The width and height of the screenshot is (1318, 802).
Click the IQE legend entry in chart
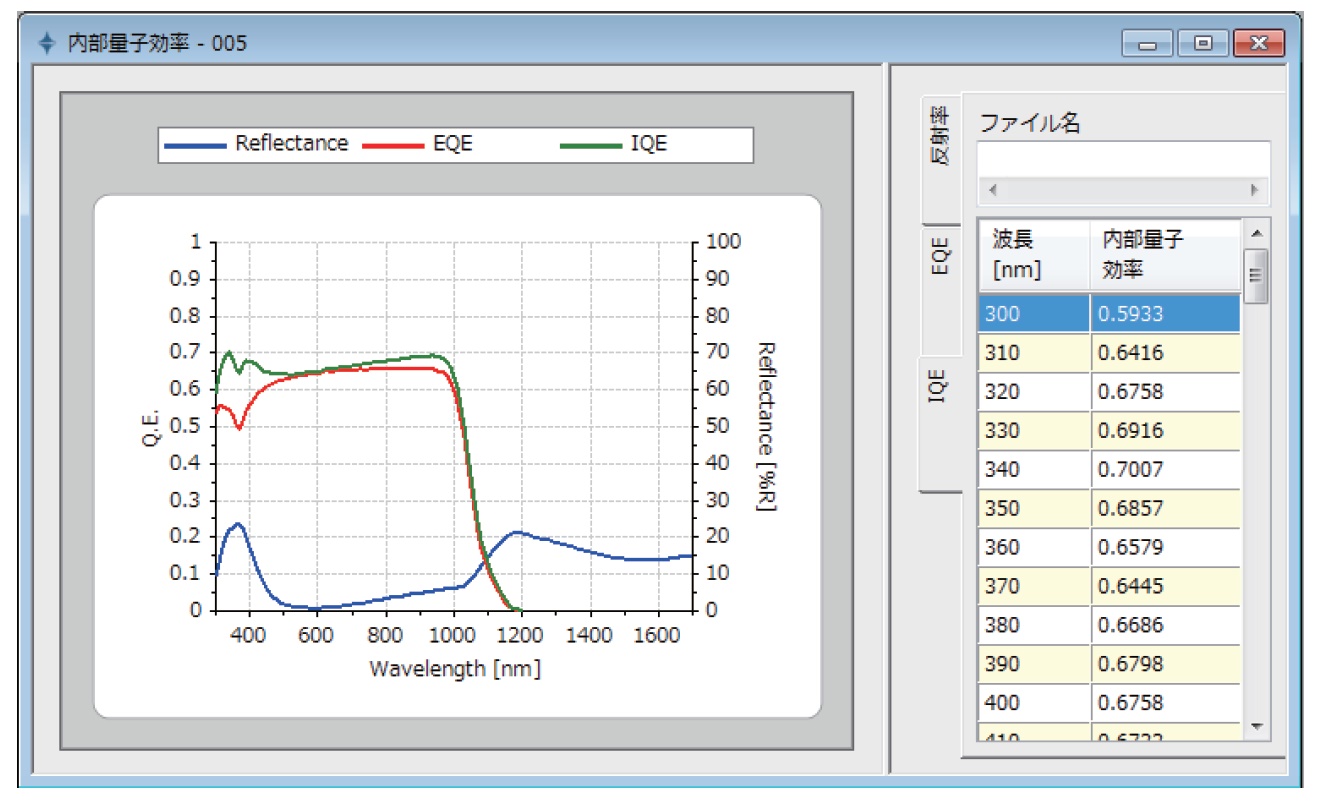pos(613,144)
